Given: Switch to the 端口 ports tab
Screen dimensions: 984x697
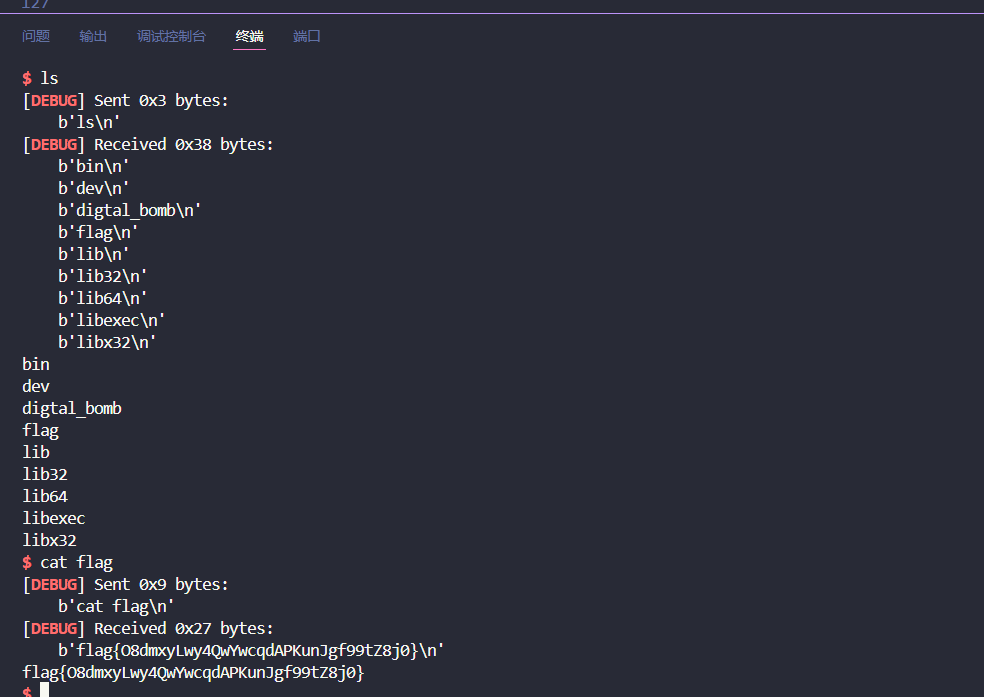Looking at the screenshot, I should pyautogui.click(x=307, y=36).
